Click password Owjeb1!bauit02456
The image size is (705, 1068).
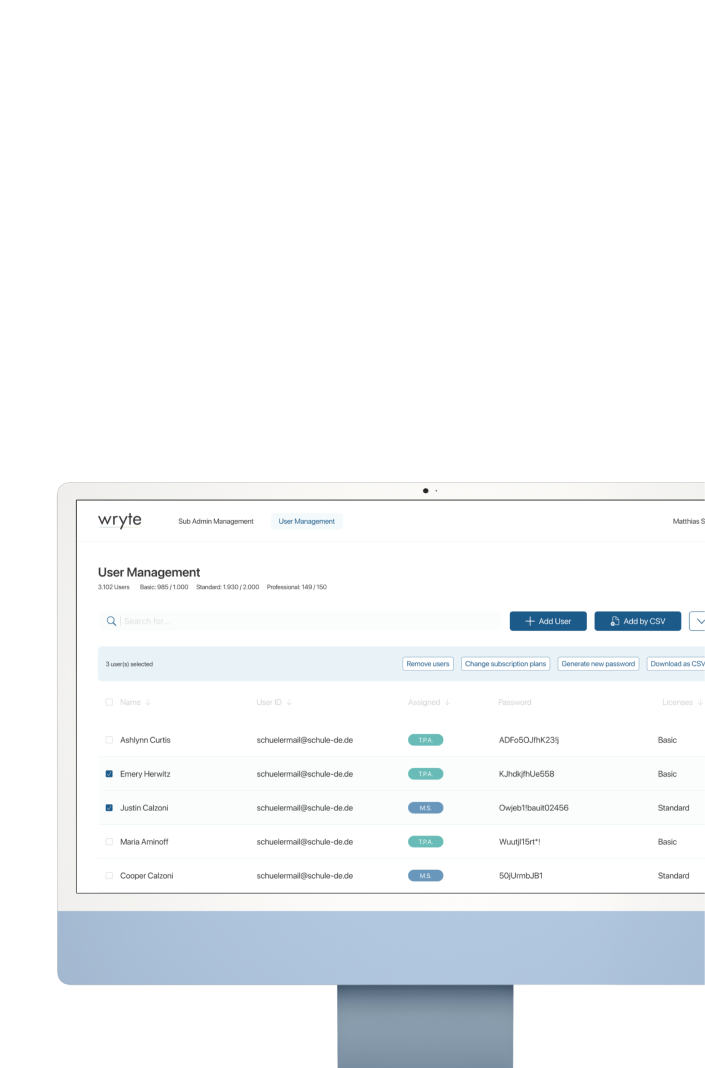[533, 808]
